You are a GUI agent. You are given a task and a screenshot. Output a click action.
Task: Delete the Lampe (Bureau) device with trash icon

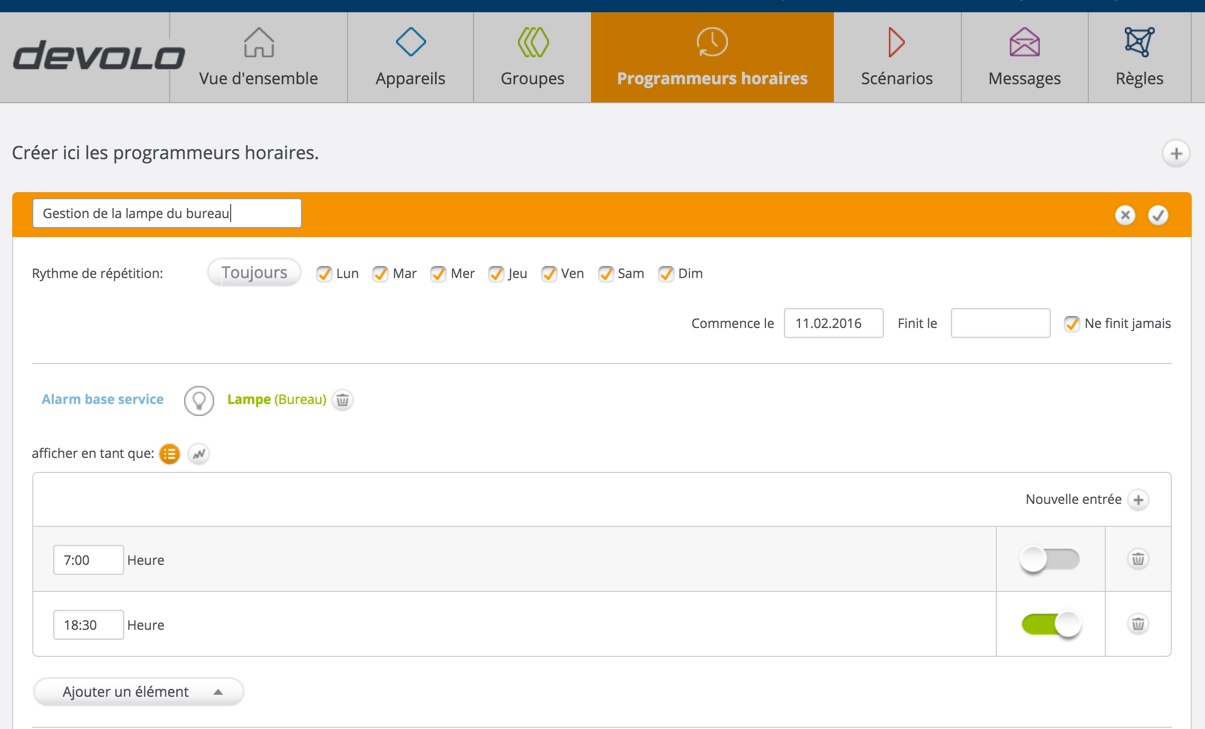[x=342, y=400]
